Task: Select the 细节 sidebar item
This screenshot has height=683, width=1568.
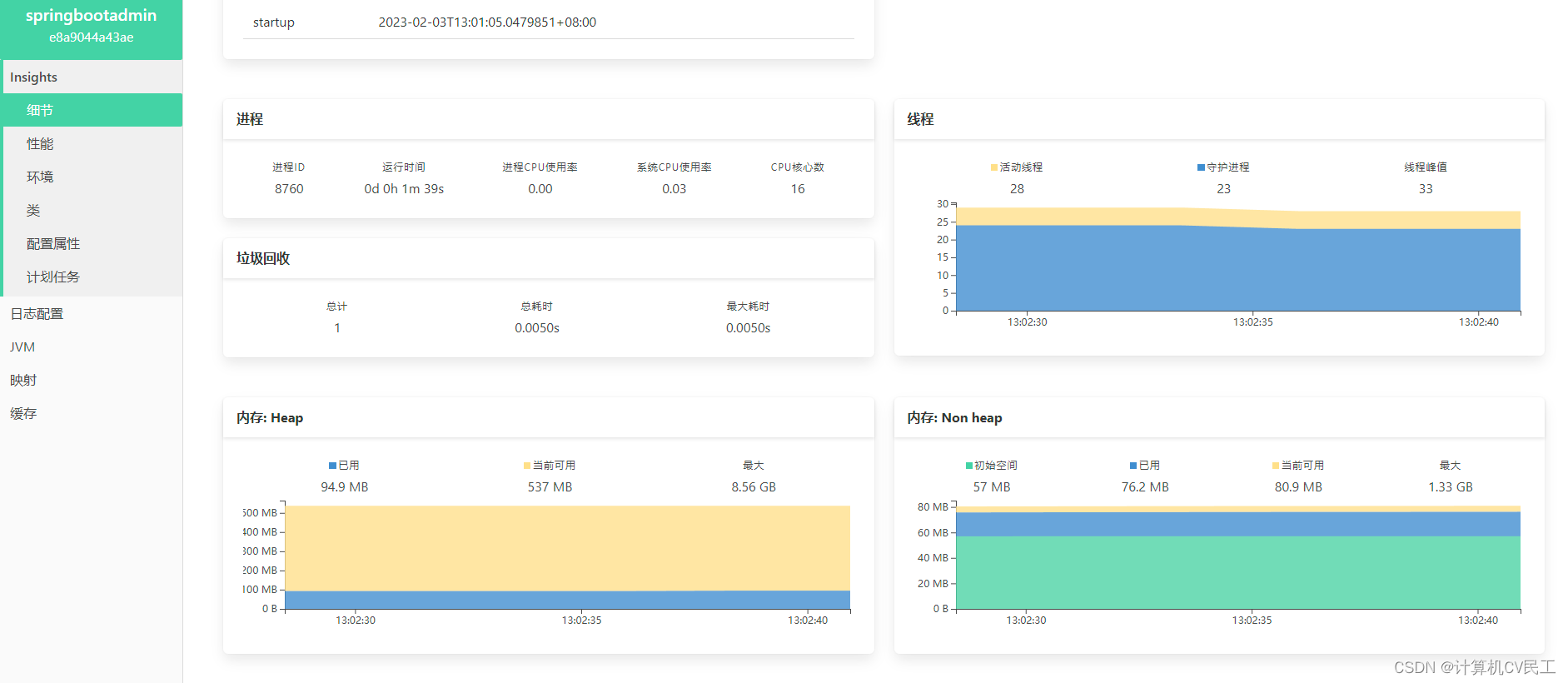Action: (92, 110)
